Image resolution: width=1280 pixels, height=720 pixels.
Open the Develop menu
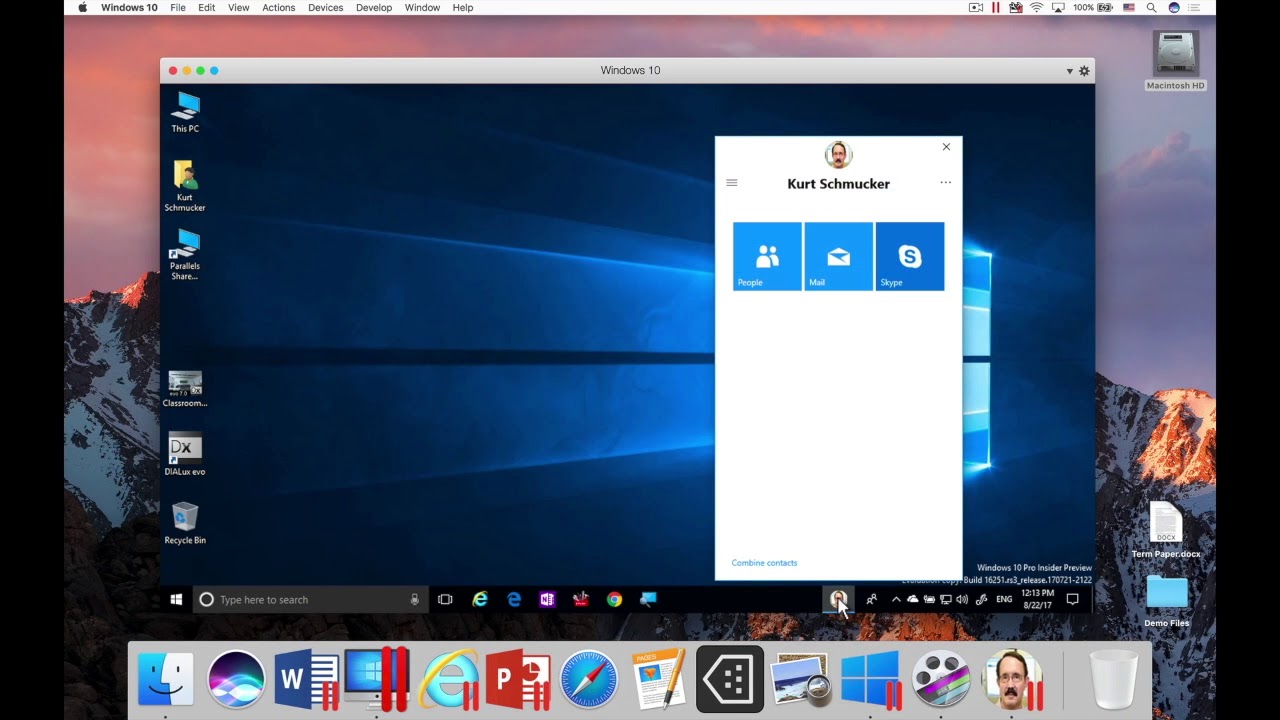tap(374, 7)
